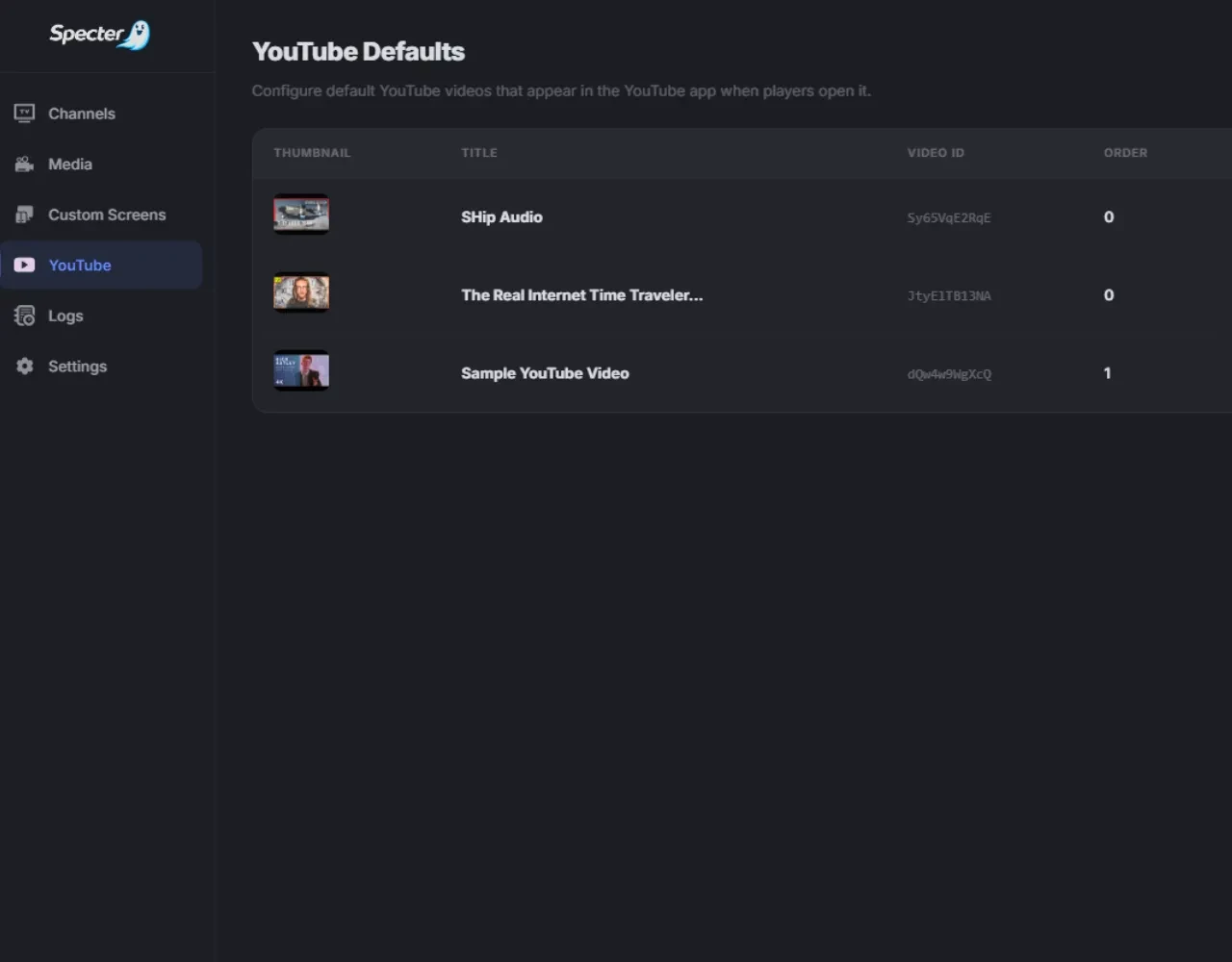Image resolution: width=1232 pixels, height=962 pixels.
Task: Select the Sample YouTube Video title
Action: coord(545,373)
